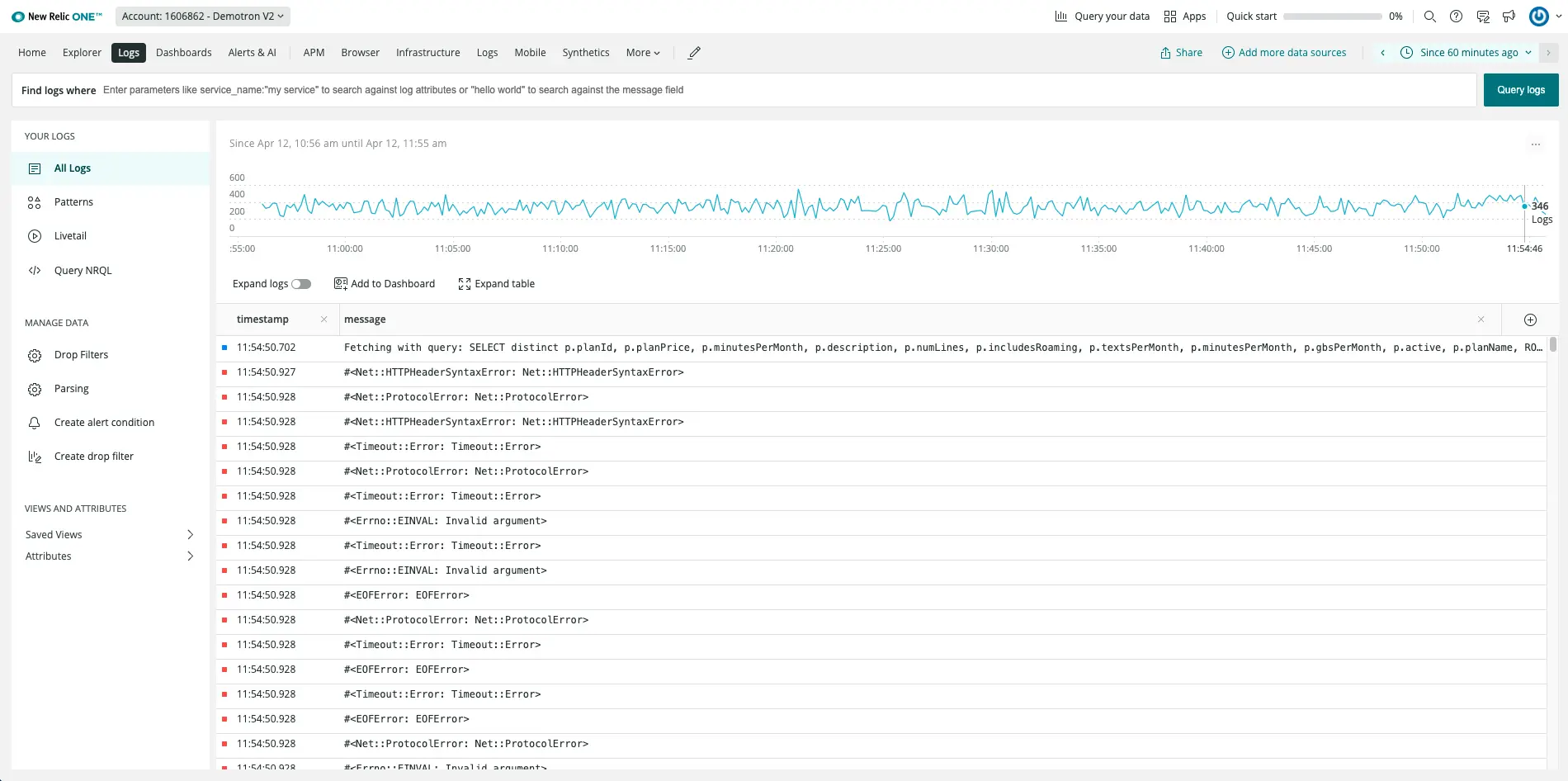Open the chart pencil edit icon
The width and height of the screenshot is (1568, 781).
point(693,52)
